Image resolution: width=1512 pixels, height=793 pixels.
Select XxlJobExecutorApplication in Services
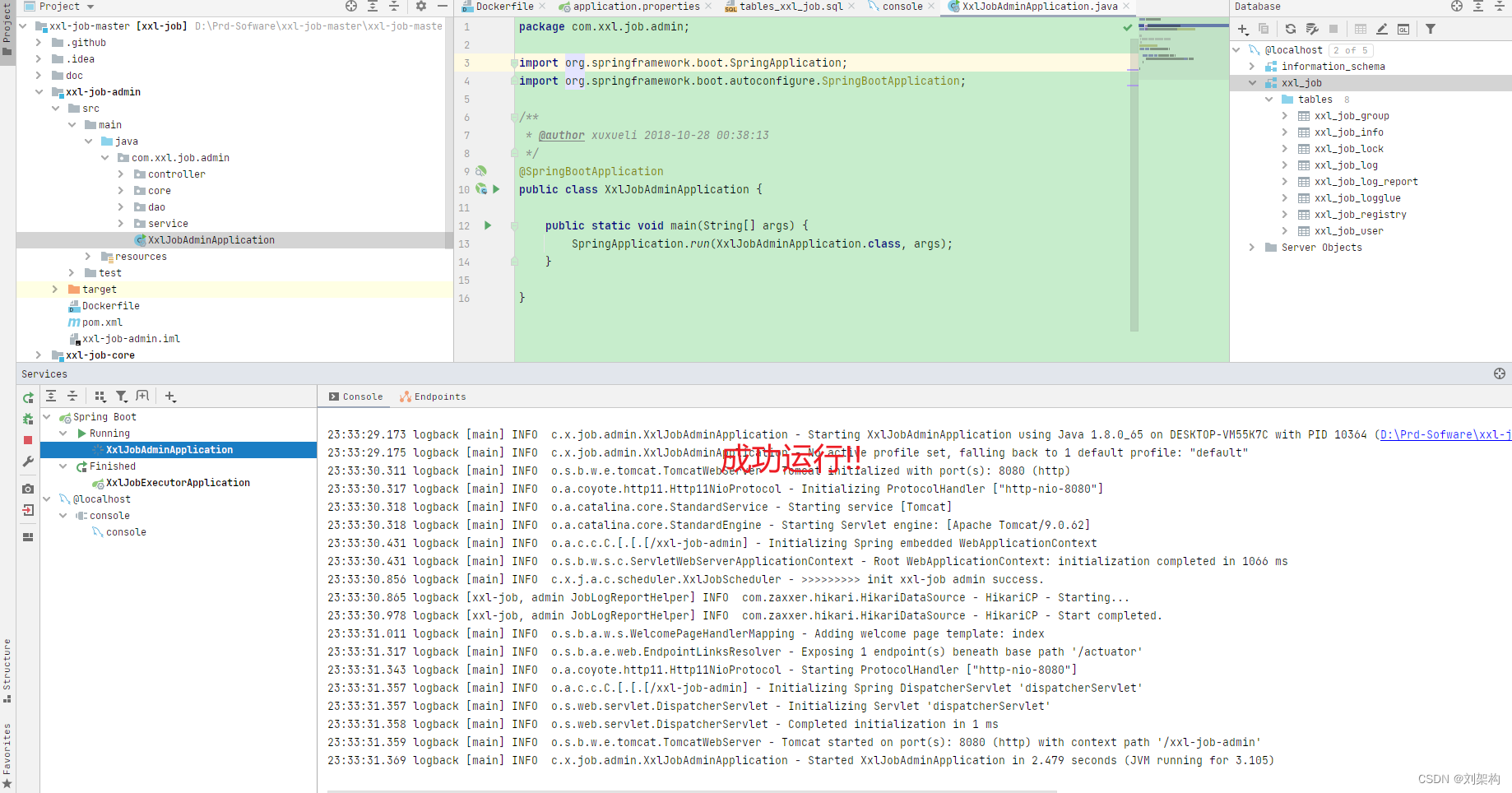[178, 483]
